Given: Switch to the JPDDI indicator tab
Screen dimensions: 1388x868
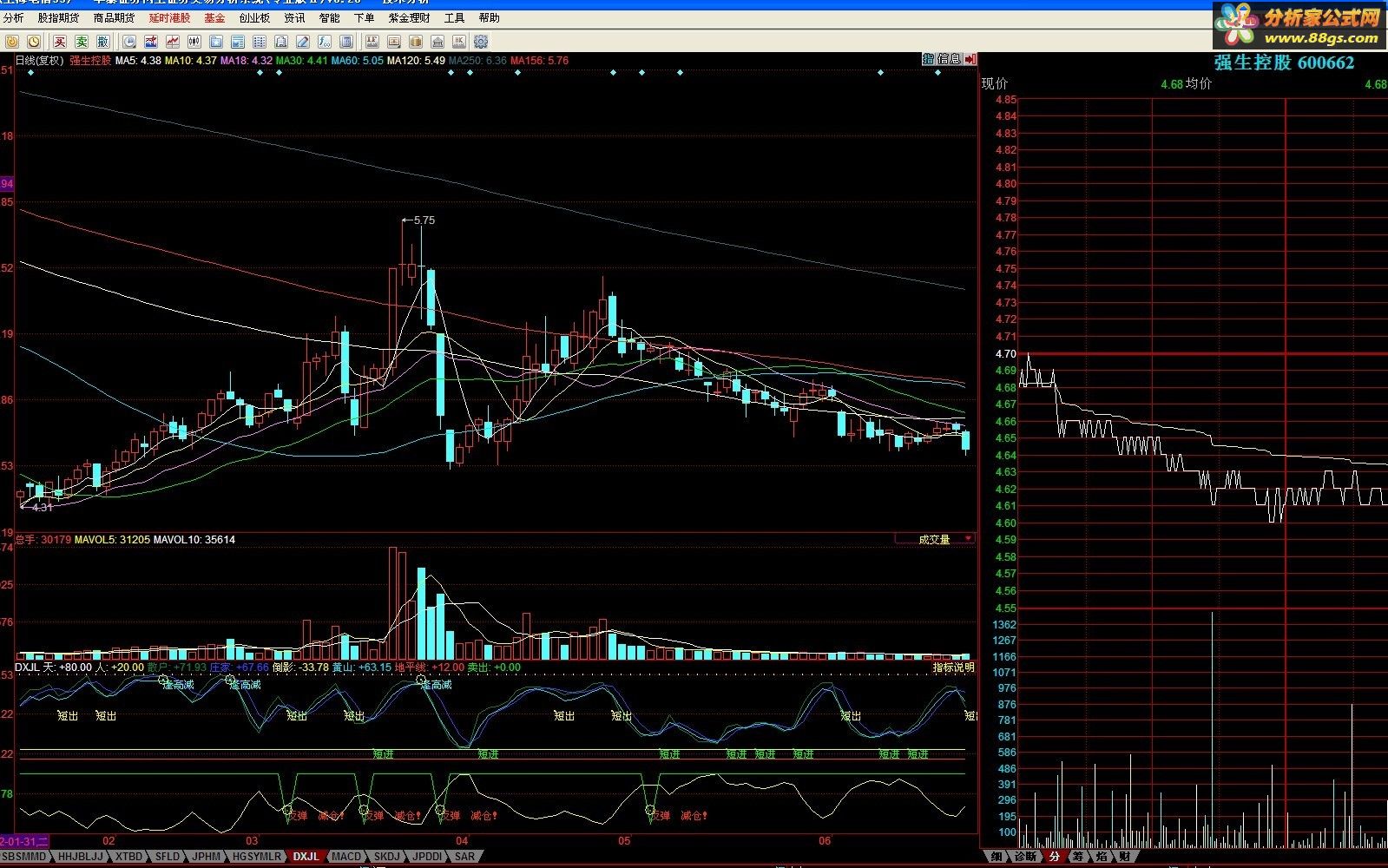Looking at the screenshot, I should point(428,857).
